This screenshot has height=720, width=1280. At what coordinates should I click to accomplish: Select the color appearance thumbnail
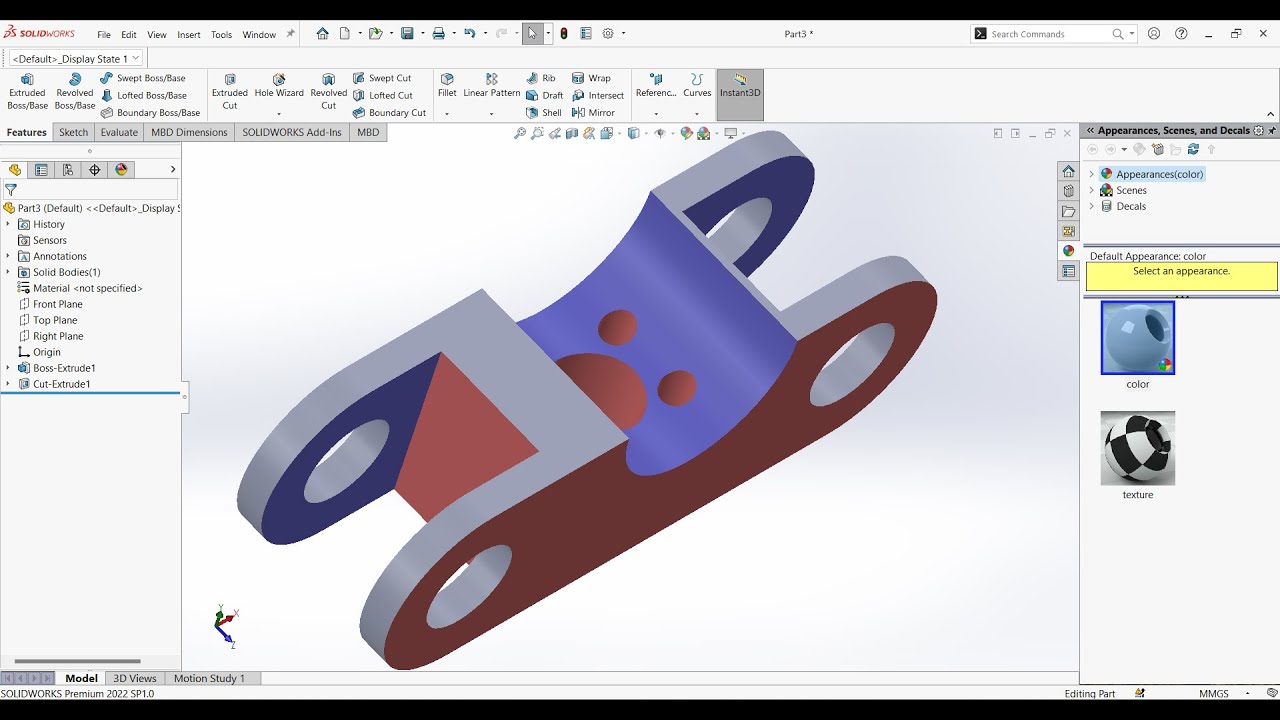1138,338
